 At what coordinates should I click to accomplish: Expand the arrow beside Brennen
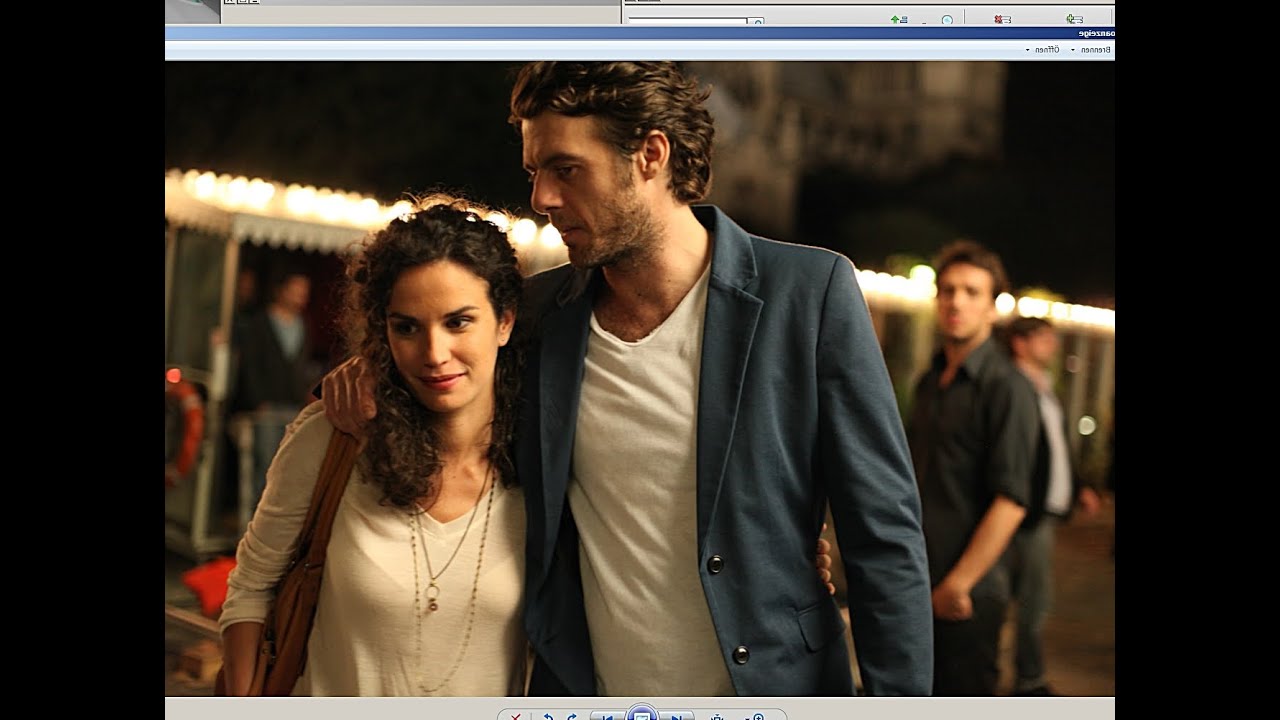click(1073, 49)
